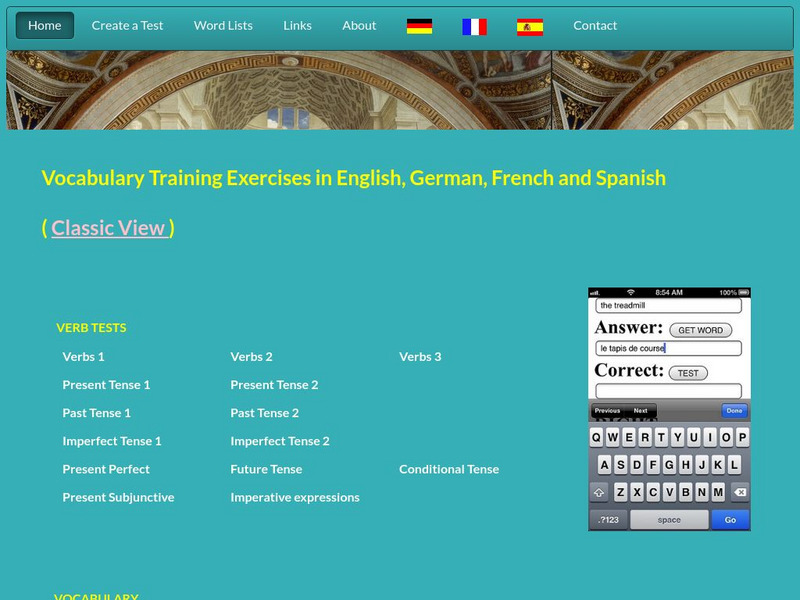The width and height of the screenshot is (800, 600).
Task: Open Imperfect Tense 2 exercise
Action: (x=280, y=441)
